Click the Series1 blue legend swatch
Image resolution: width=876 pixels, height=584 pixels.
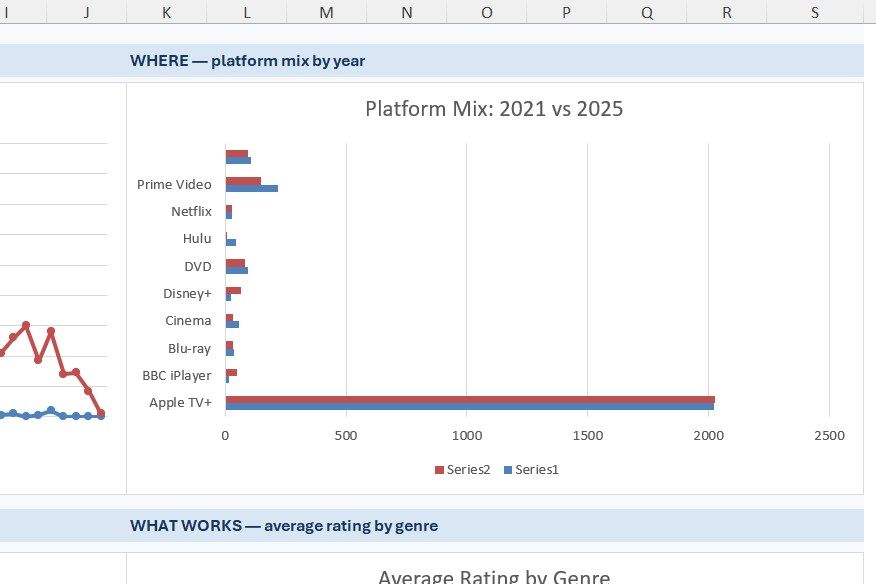pos(508,470)
